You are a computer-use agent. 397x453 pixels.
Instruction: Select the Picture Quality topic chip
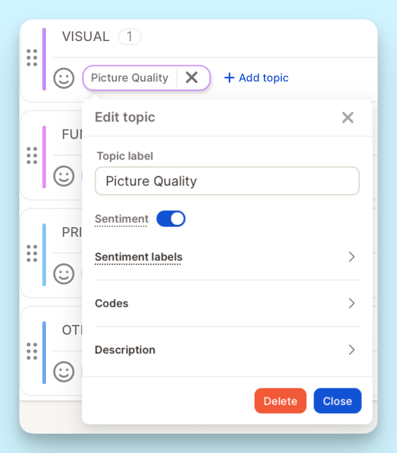click(130, 78)
